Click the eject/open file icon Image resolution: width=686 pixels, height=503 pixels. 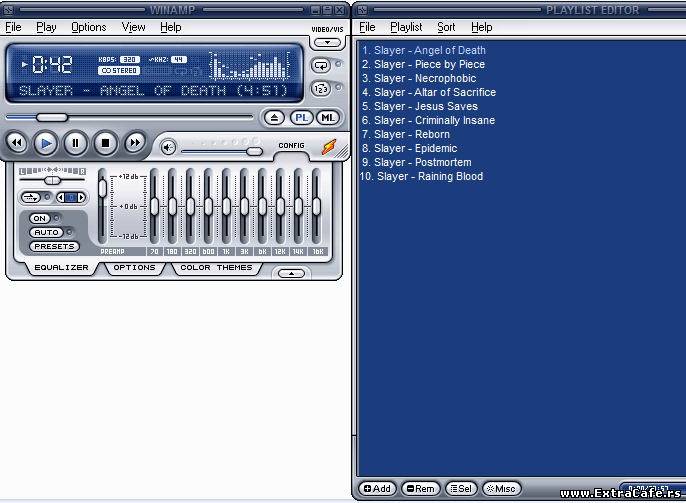click(x=276, y=118)
